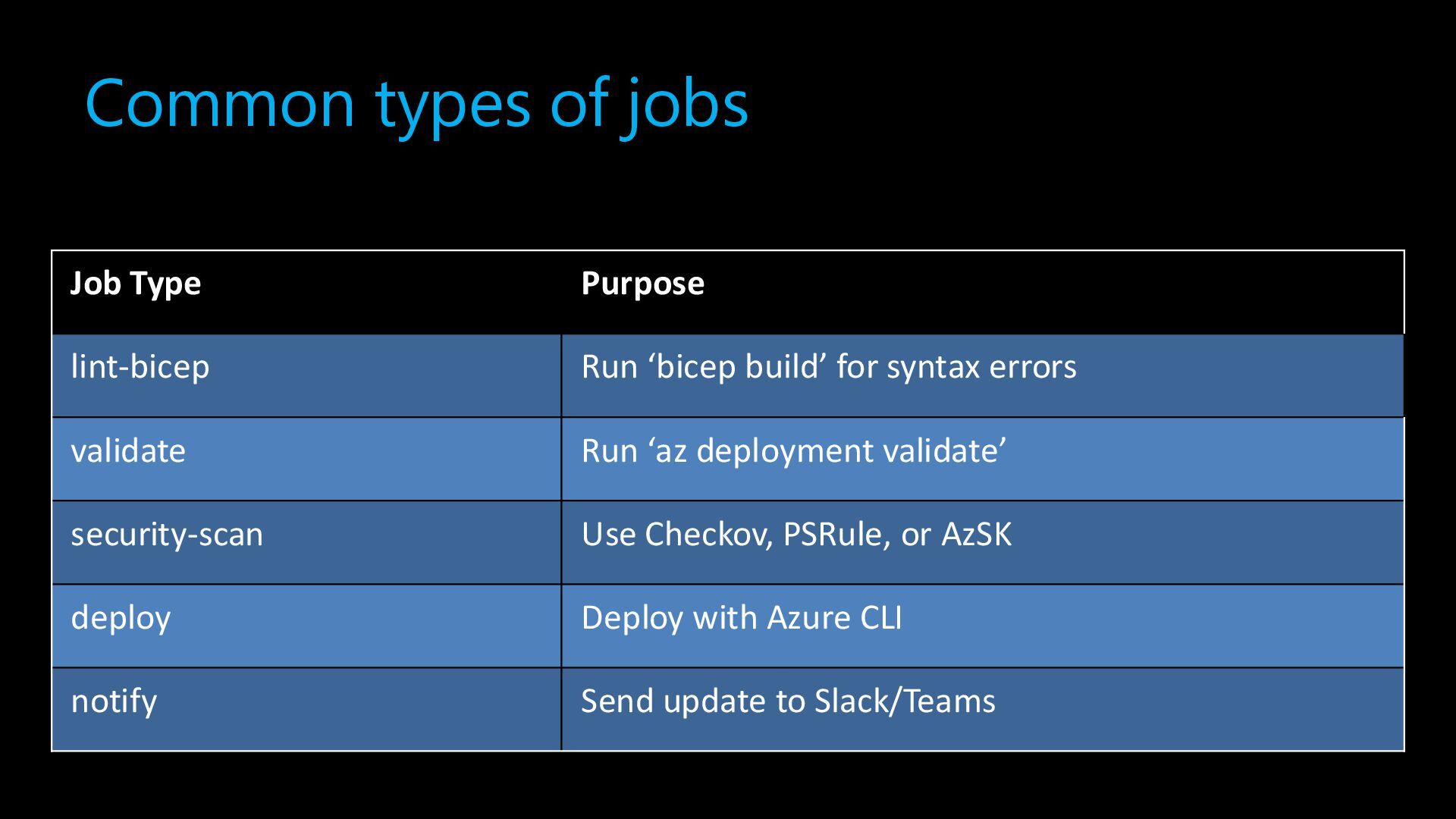This screenshot has height=819, width=1456.
Task: Click the 'validate' job type cell
Action: pos(306,459)
